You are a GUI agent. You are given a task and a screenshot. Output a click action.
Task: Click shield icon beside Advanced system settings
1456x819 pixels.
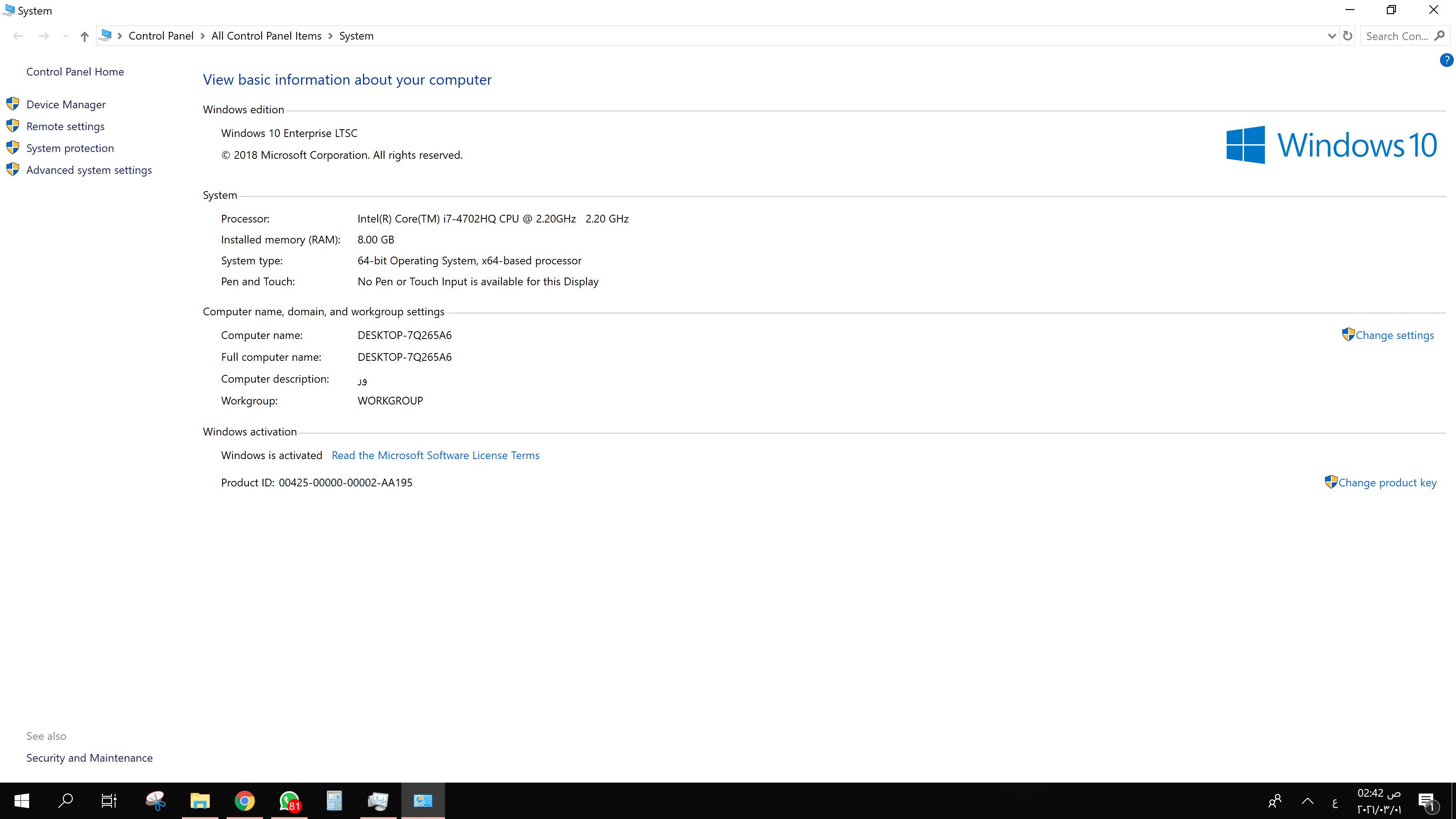tap(12, 170)
